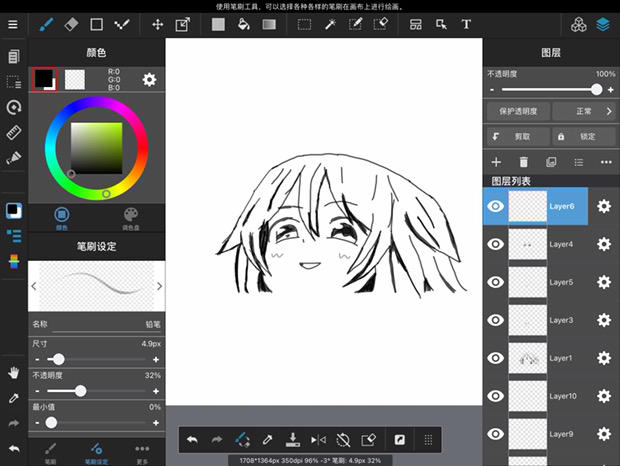Open the materials cube icon
This screenshot has height=466, width=620.
[x=578, y=25]
